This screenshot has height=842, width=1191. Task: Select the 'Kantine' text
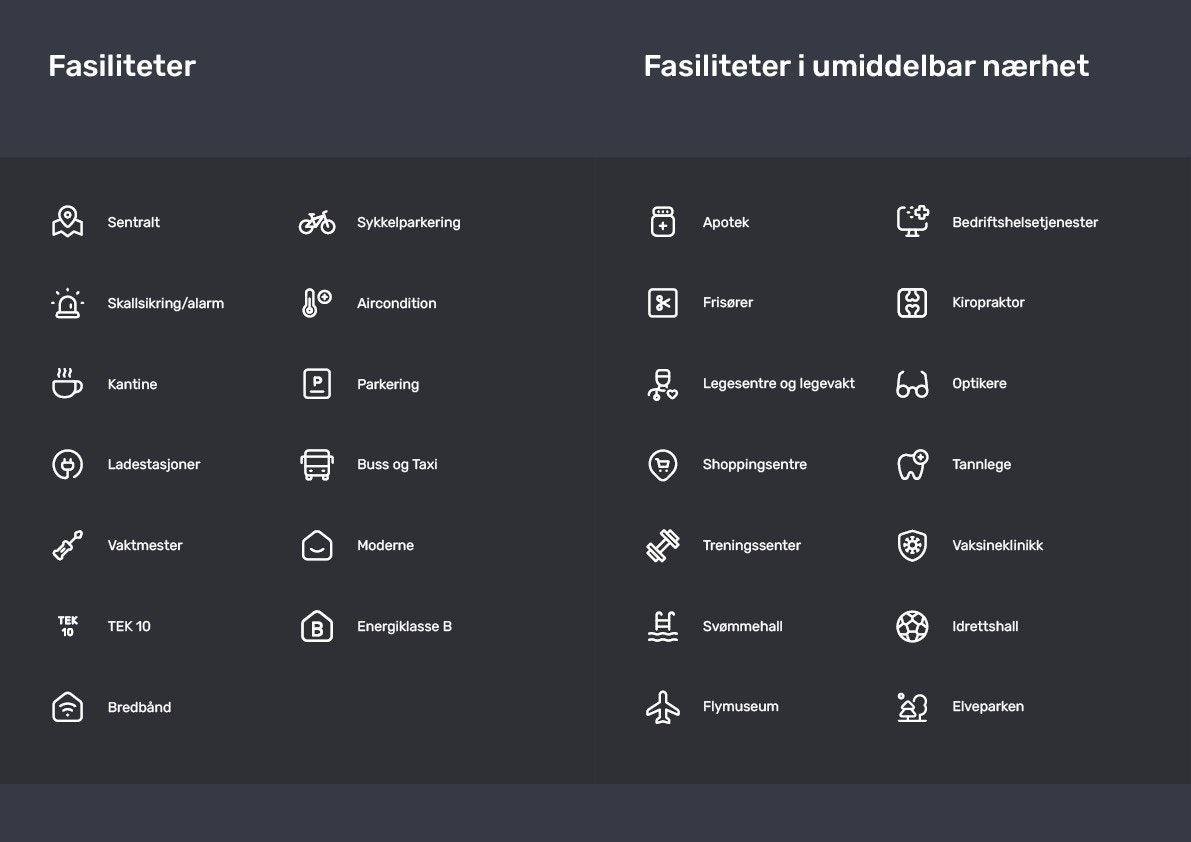[x=132, y=384]
